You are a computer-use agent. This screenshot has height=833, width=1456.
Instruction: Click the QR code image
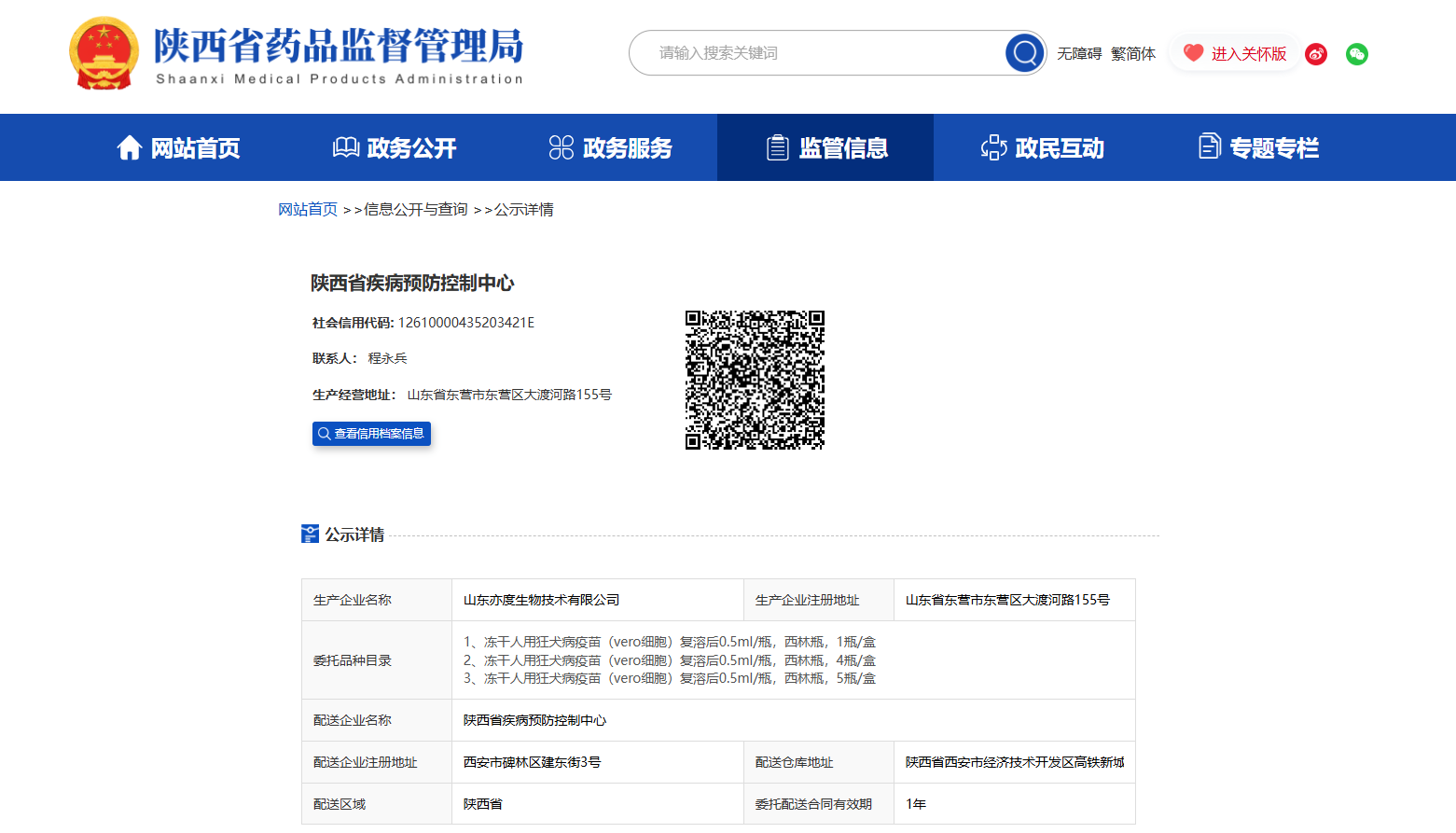click(755, 380)
